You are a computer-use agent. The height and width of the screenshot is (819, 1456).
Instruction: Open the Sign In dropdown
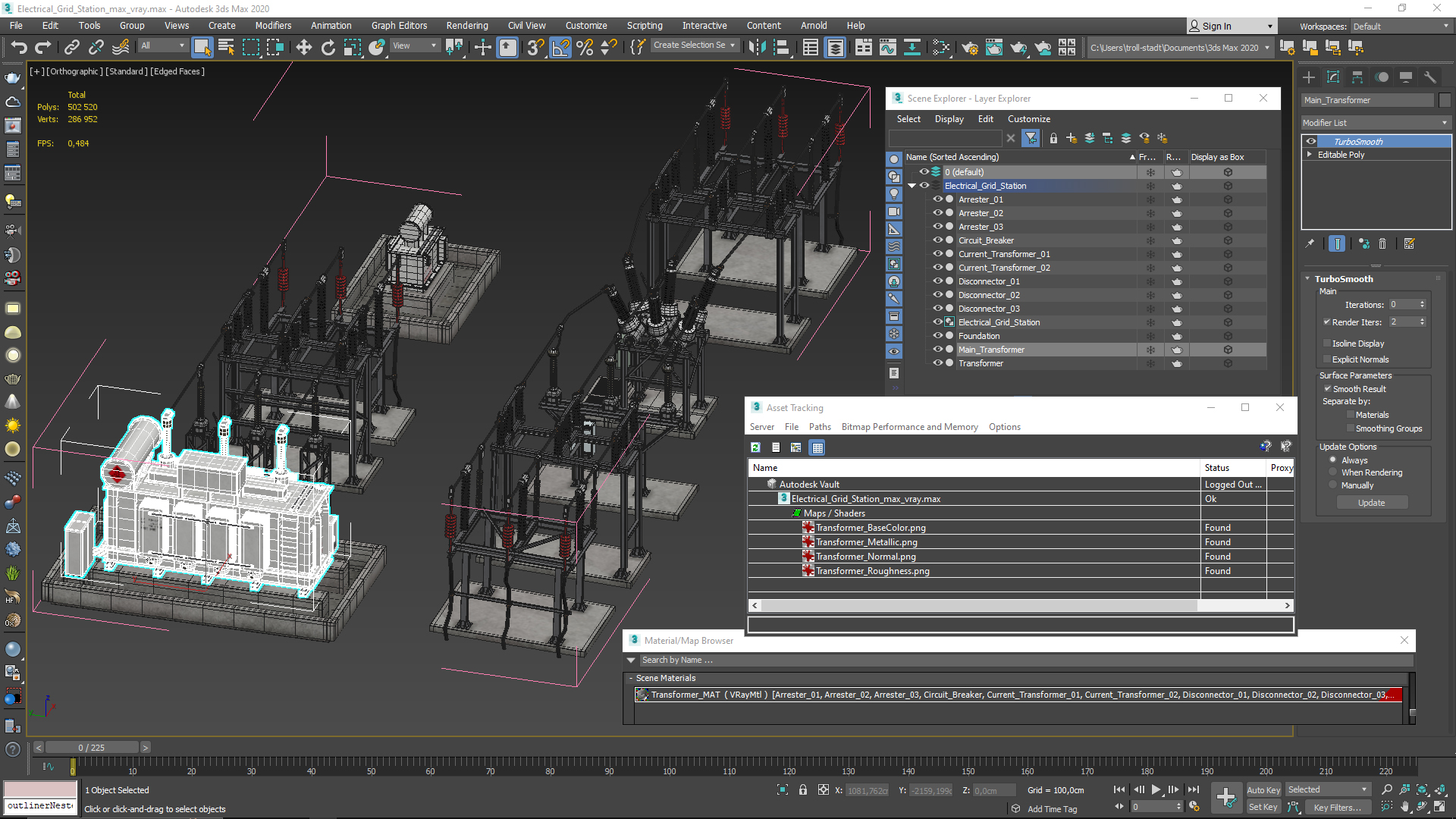tap(1232, 27)
